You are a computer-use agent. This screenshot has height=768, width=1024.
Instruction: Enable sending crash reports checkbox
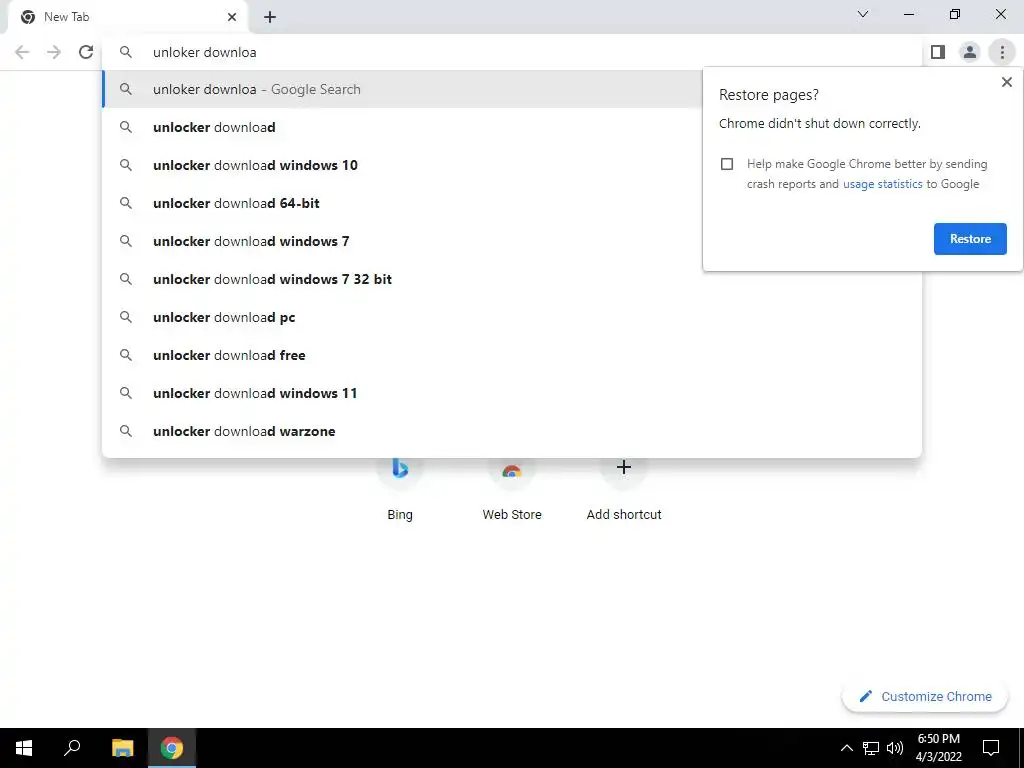727,164
